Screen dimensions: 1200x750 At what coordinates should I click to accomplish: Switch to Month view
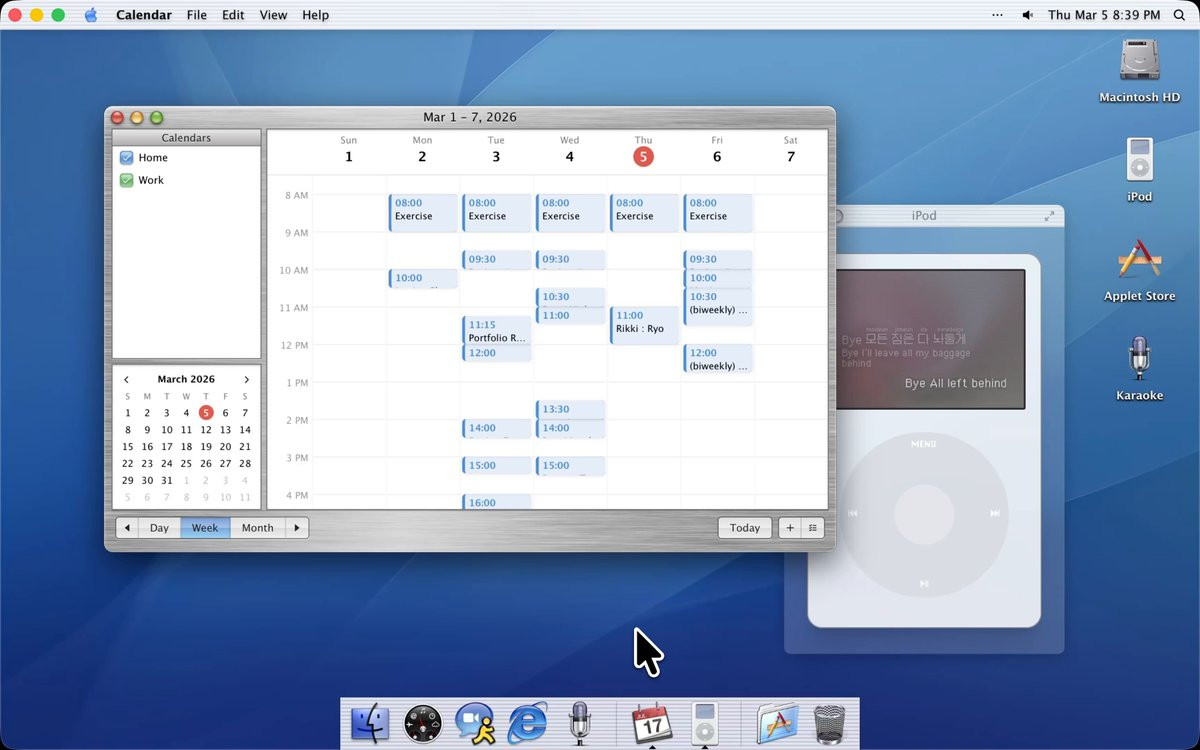(x=257, y=528)
